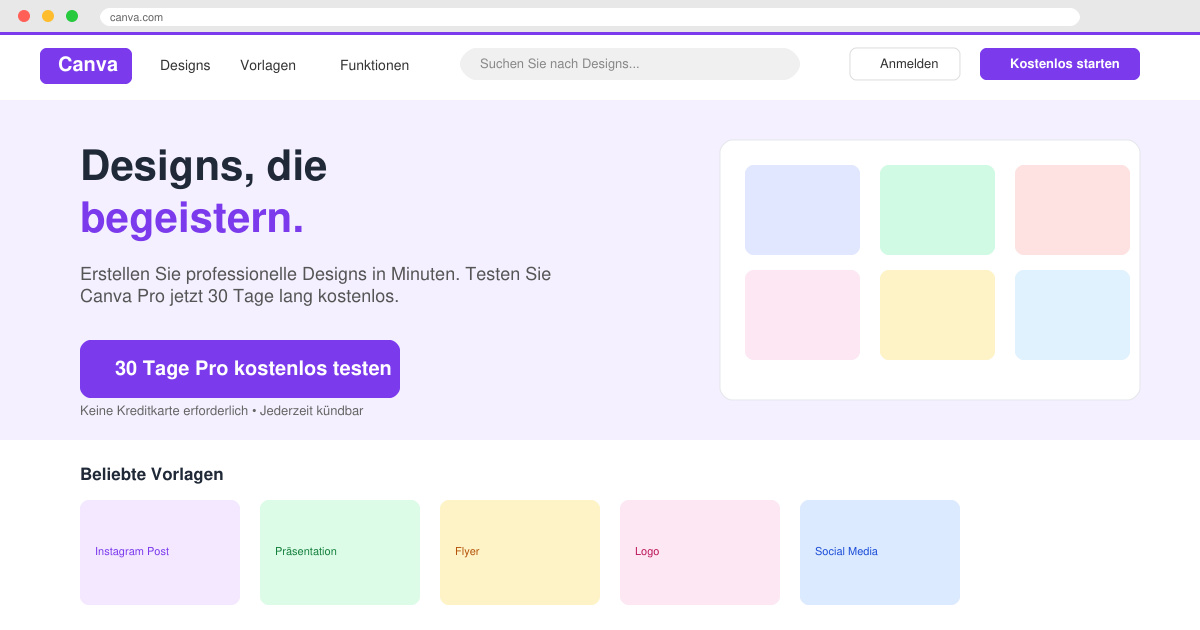Select the light blue design tile in preview
The height and width of the screenshot is (630, 1200).
(1072, 315)
